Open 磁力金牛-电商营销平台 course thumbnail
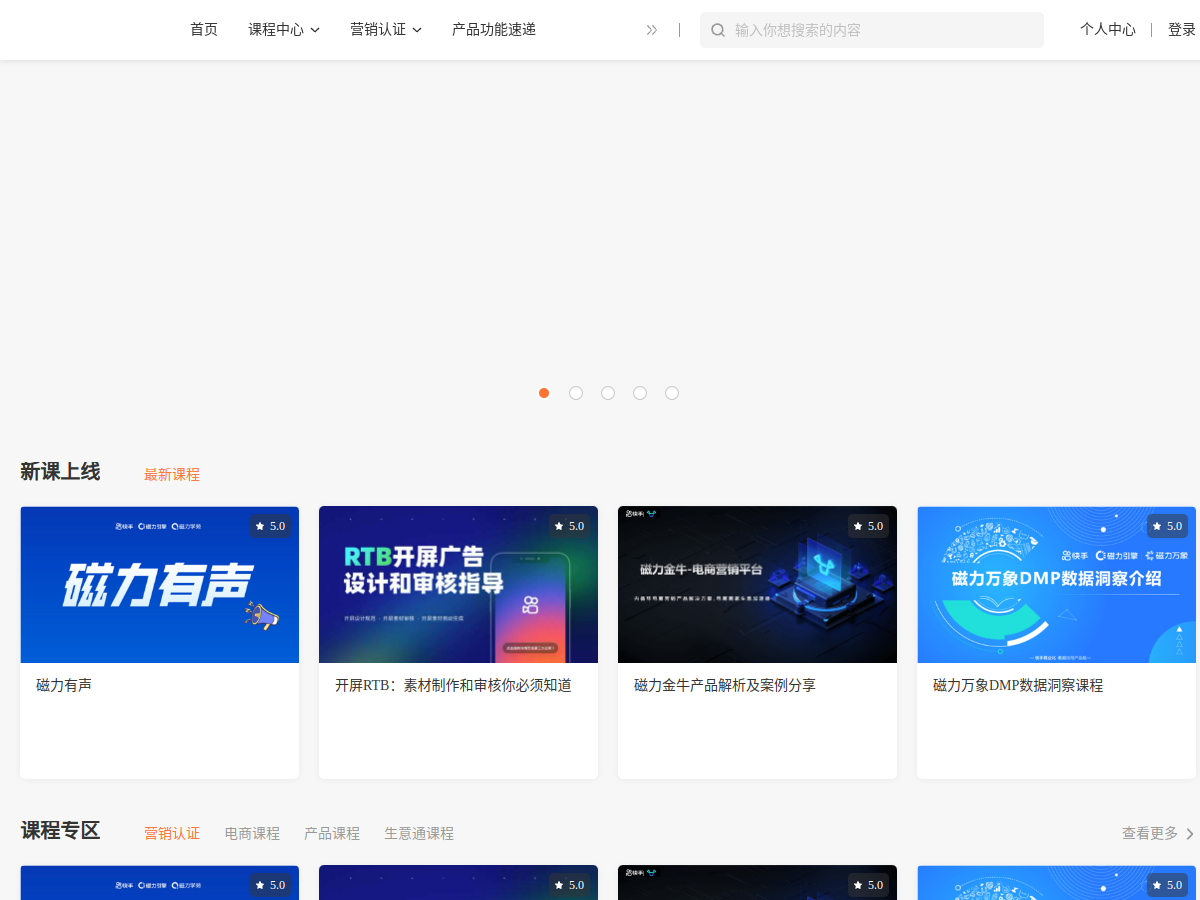The height and width of the screenshot is (900, 1200). (757, 585)
